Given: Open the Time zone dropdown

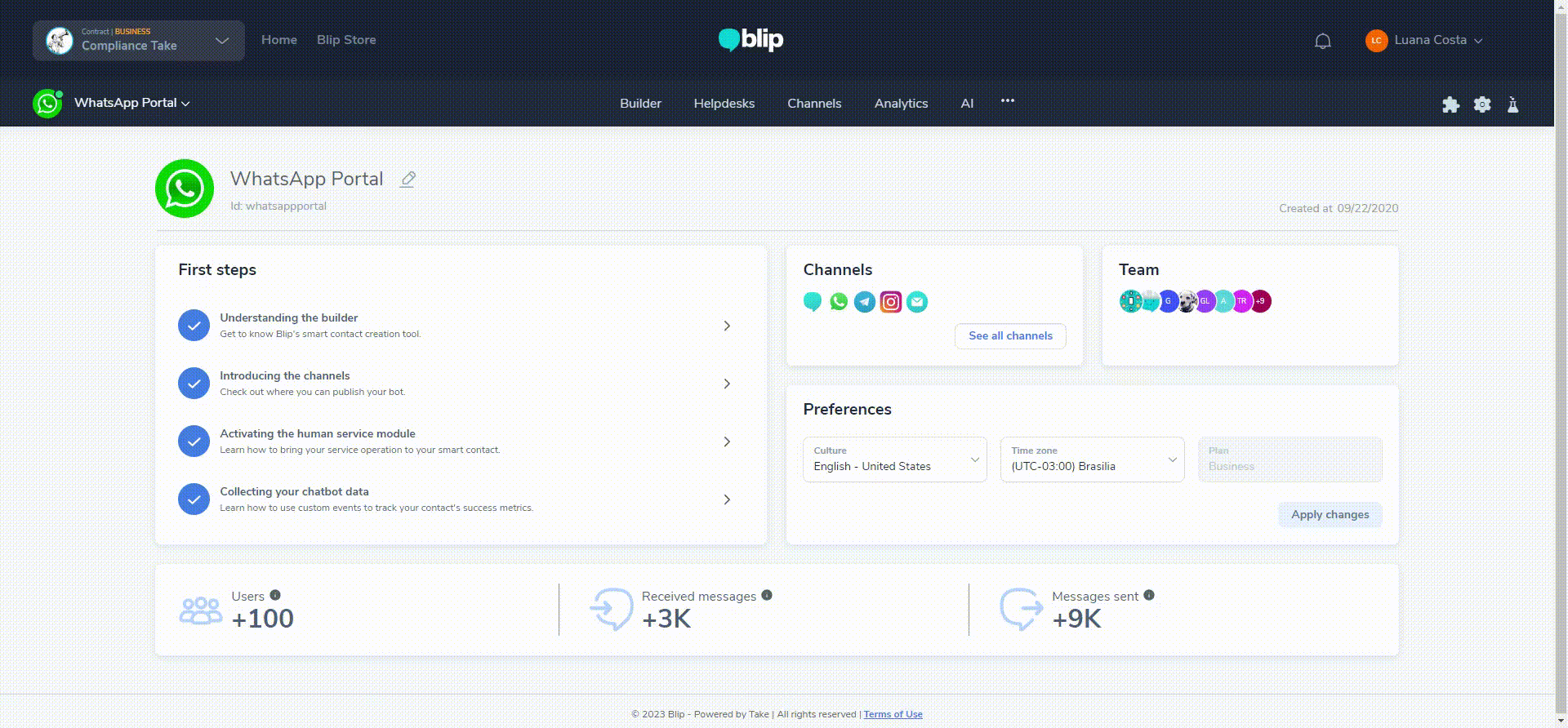Looking at the screenshot, I should click(x=1093, y=459).
